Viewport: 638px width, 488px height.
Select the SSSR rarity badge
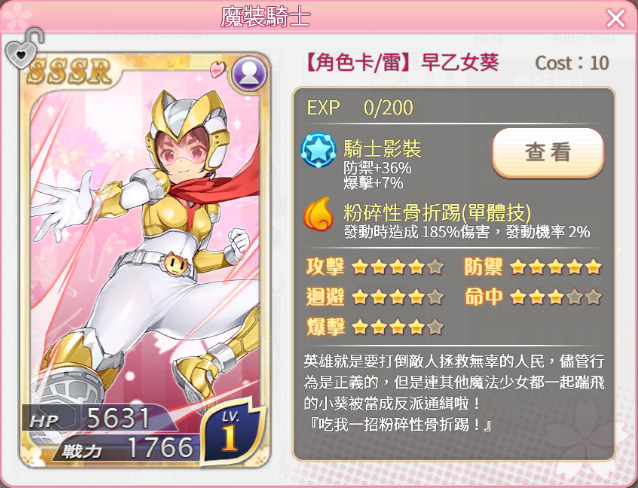tap(69, 72)
